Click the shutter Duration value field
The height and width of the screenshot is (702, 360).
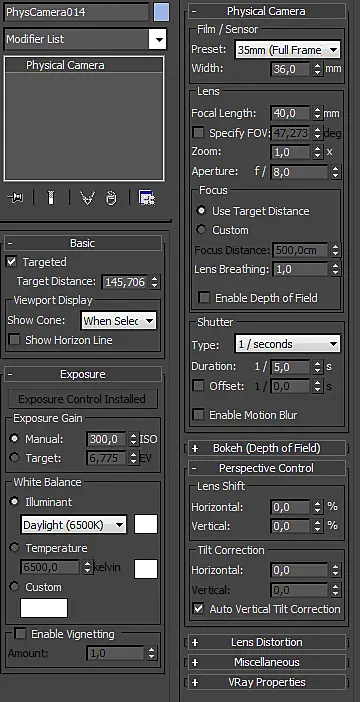[290, 367]
